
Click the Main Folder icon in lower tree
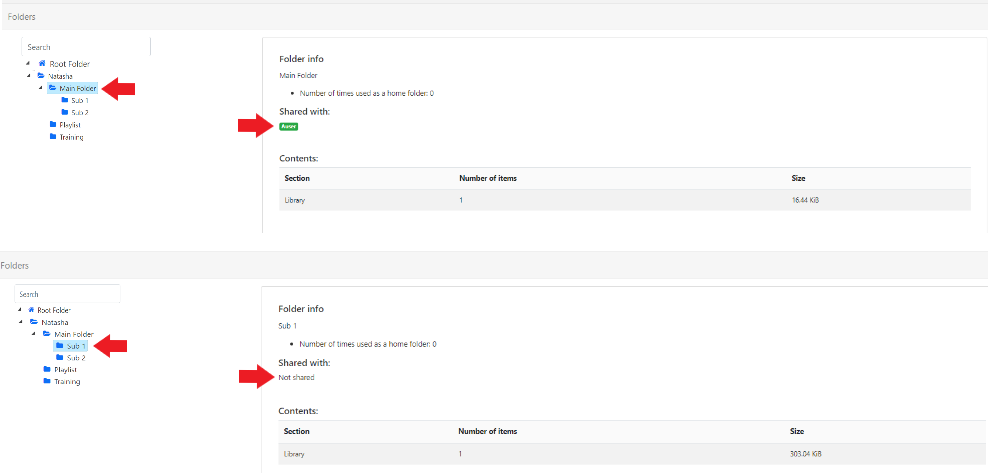tap(47, 334)
